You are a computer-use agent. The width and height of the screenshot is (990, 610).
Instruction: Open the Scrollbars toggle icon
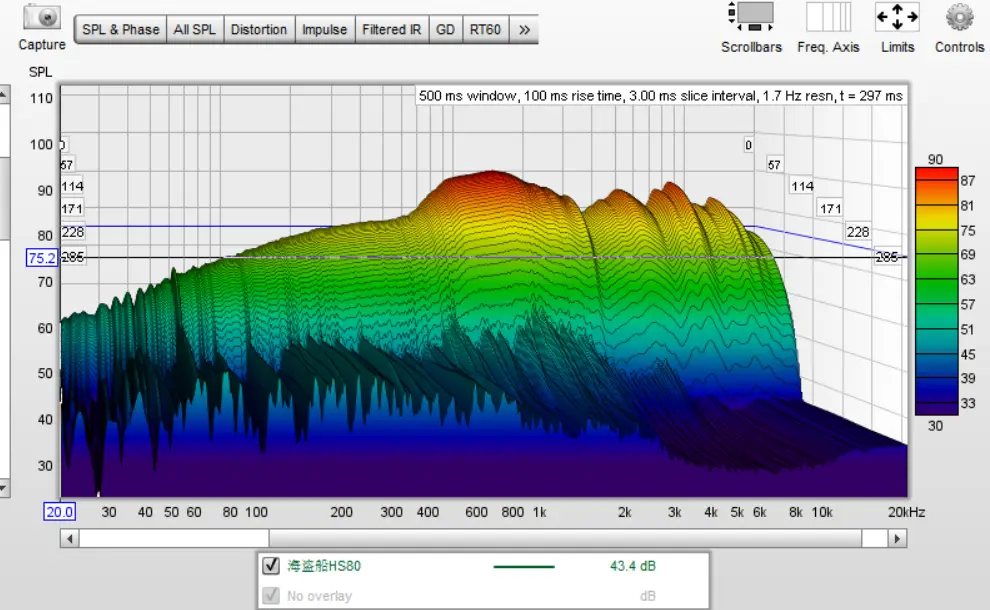point(751,17)
